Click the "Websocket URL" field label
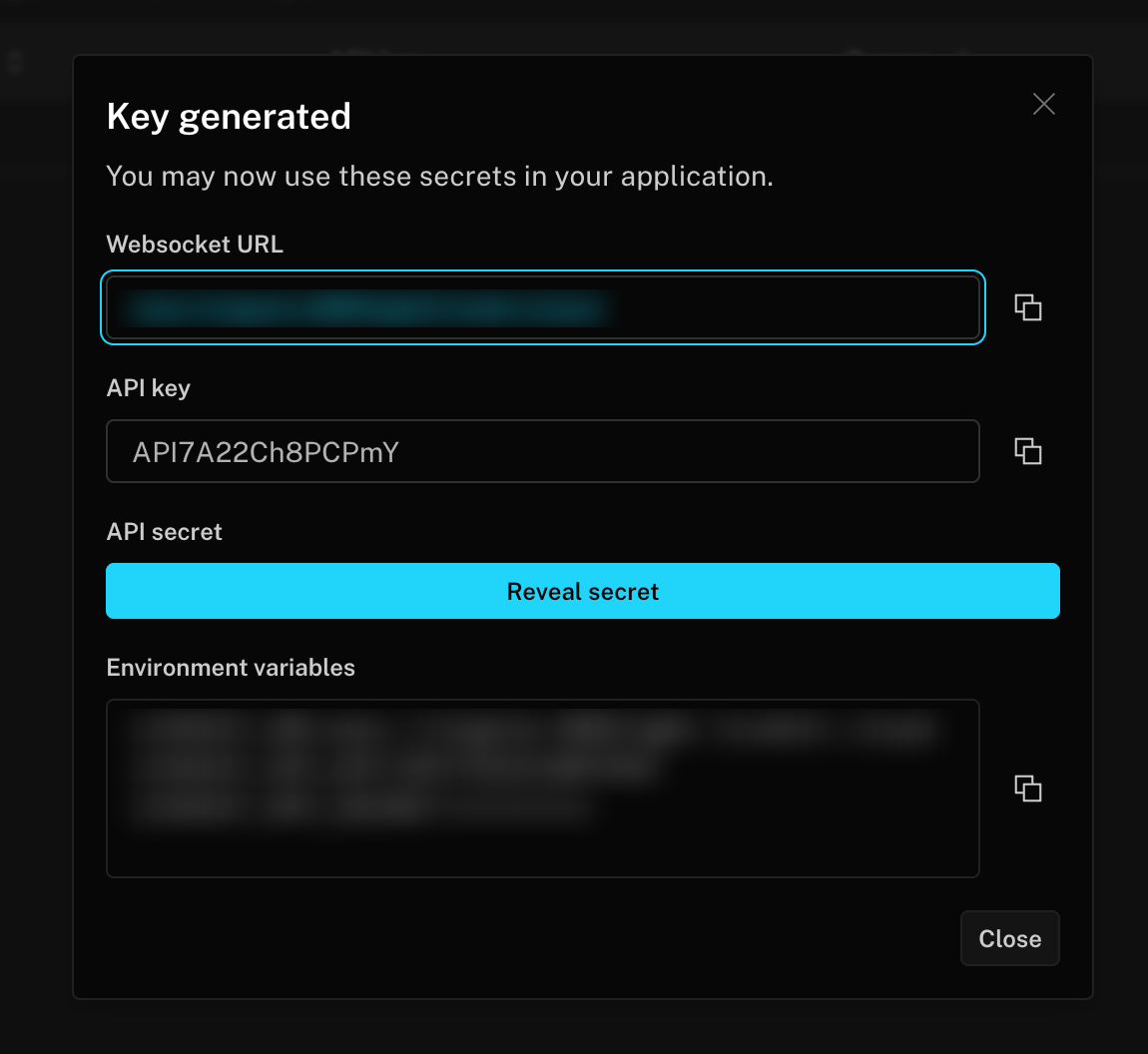 [x=195, y=245]
